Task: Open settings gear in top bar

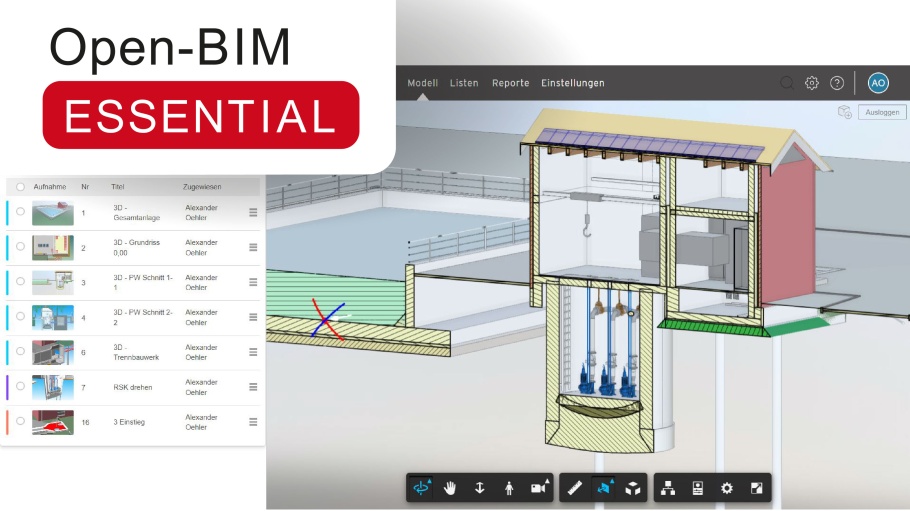Action: tap(812, 83)
